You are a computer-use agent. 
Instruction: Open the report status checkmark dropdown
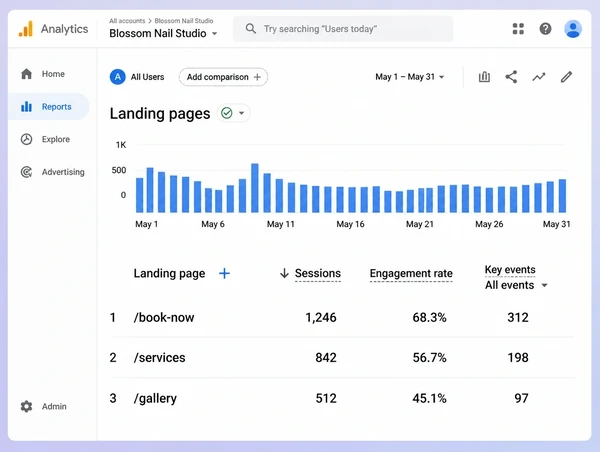coord(233,113)
